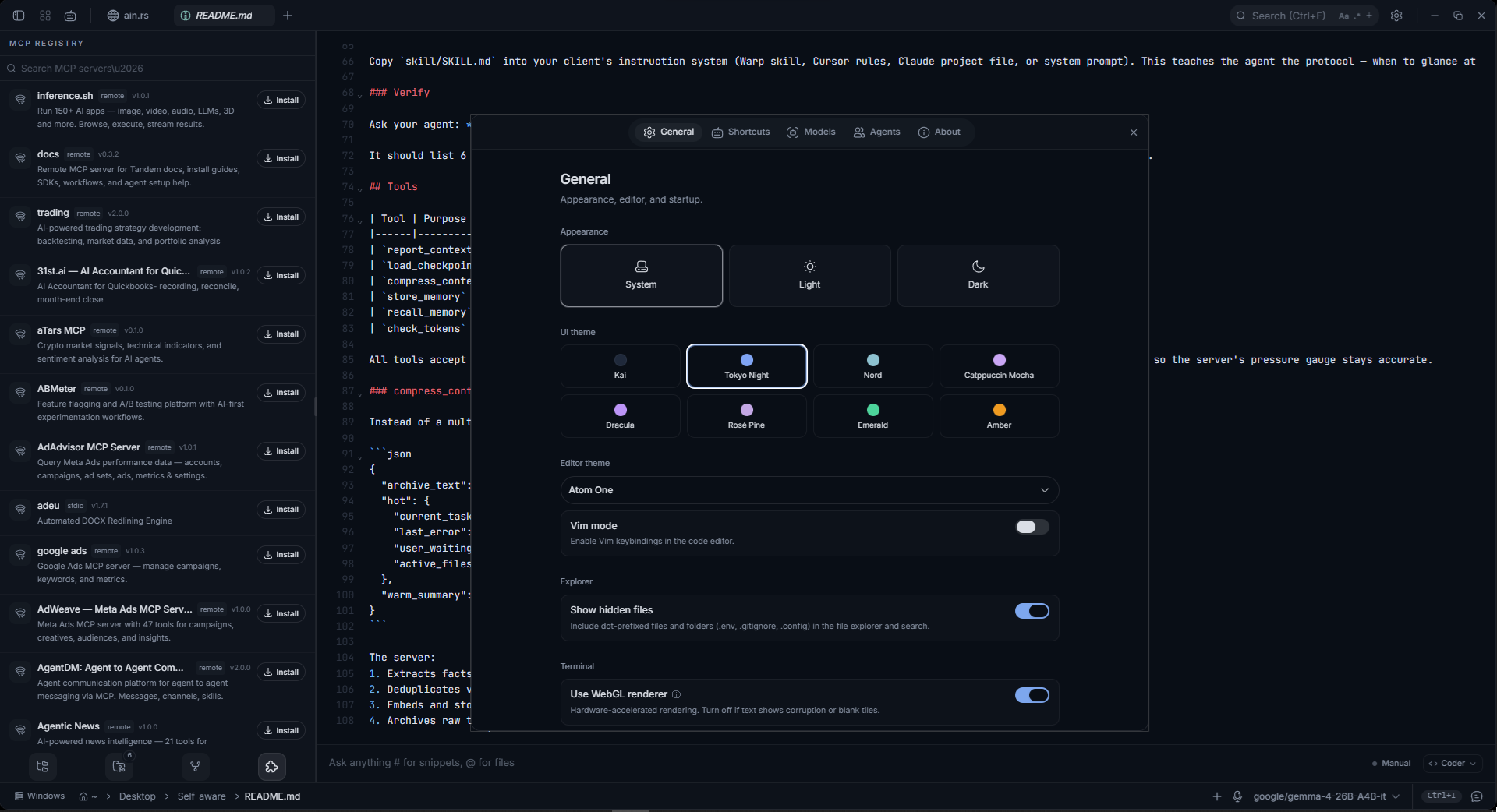Open the Models settings tab
This screenshot has width=1497, height=812.
pos(811,132)
